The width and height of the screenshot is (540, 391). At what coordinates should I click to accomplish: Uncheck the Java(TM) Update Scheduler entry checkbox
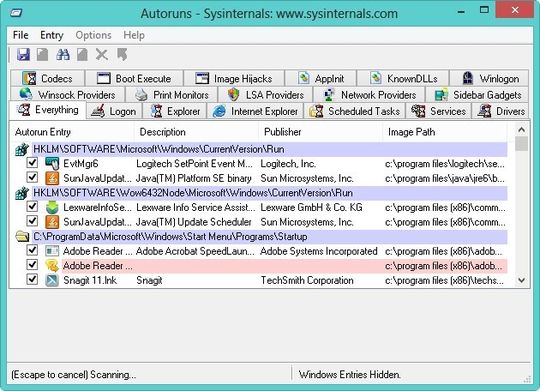pyautogui.click(x=32, y=220)
